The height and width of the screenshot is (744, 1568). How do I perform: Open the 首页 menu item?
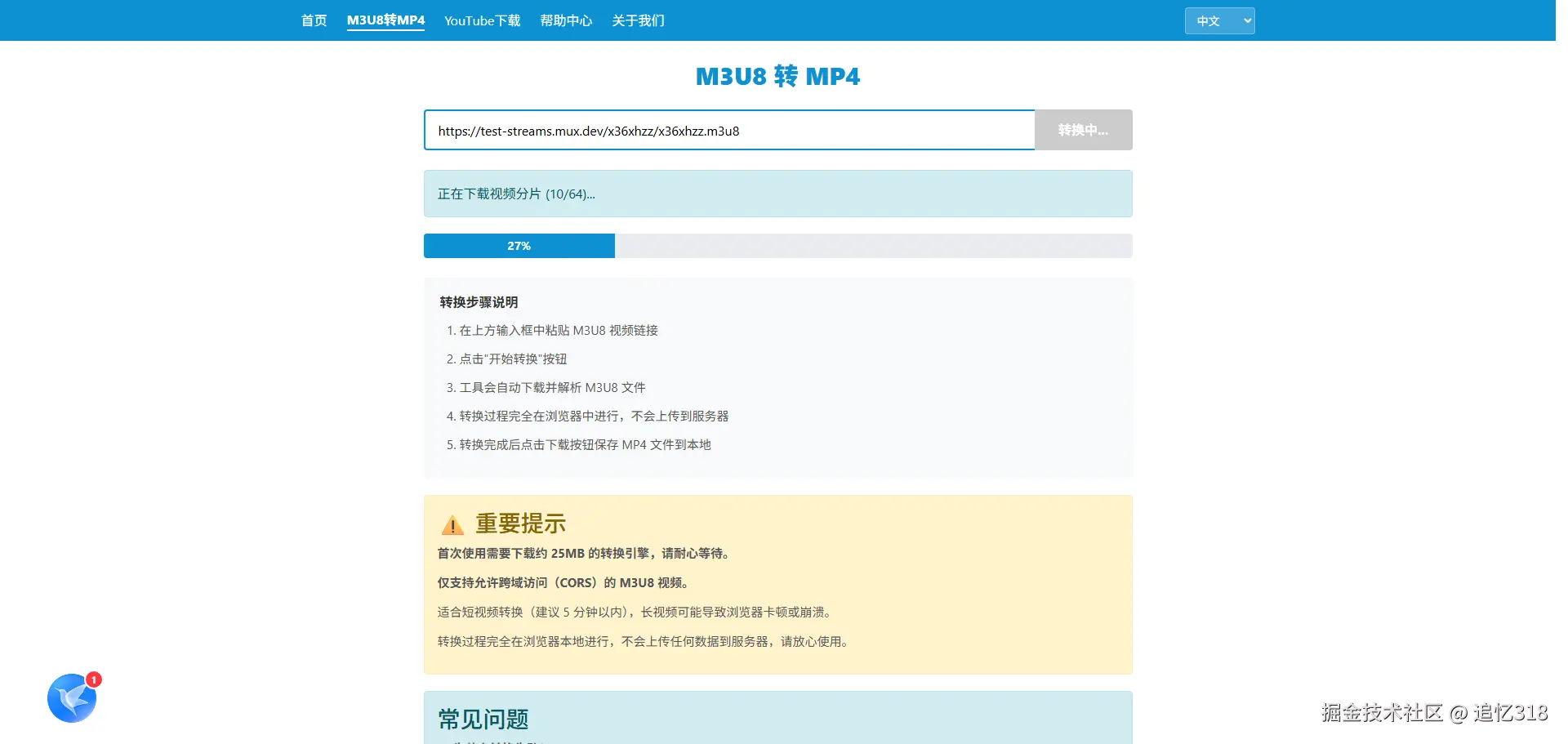coord(314,20)
